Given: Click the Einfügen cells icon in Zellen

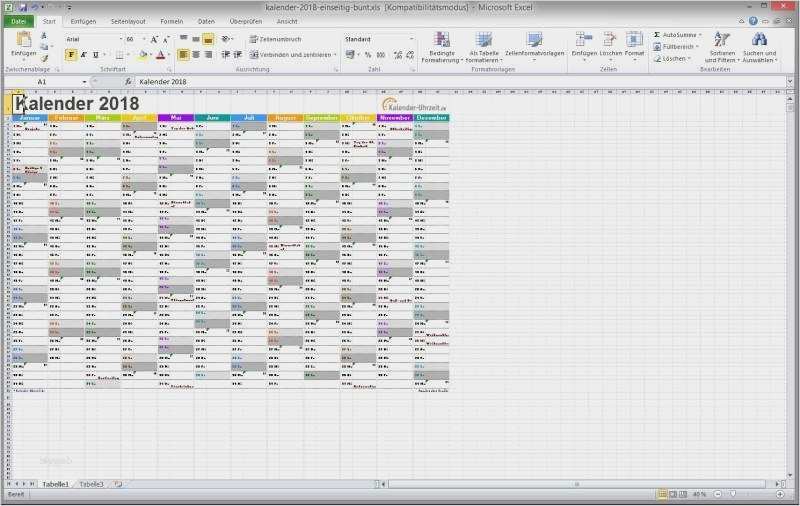Looking at the screenshot, I should [x=584, y=40].
